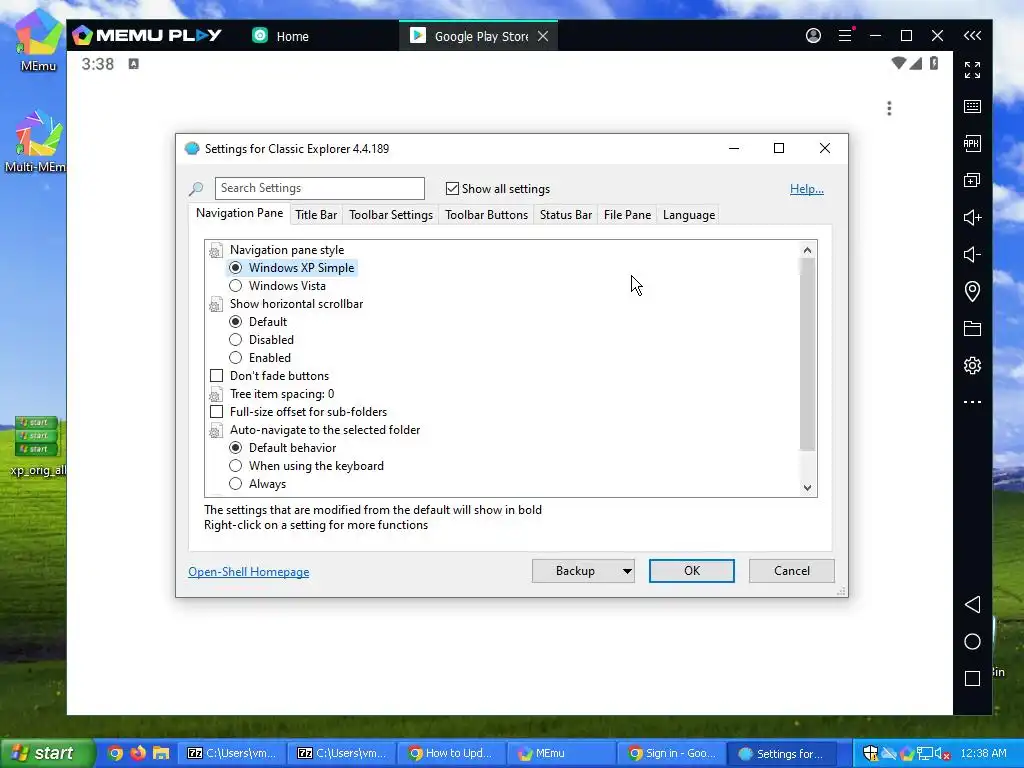Image resolution: width=1024 pixels, height=768 pixels.
Task: Click the muted volume tray icon
Action: [x=942, y=754]
